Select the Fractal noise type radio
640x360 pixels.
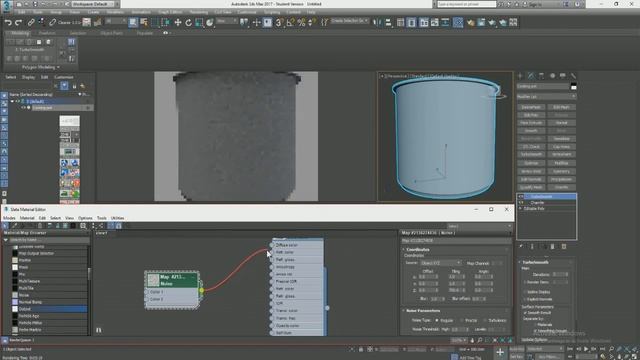[462, 320]
